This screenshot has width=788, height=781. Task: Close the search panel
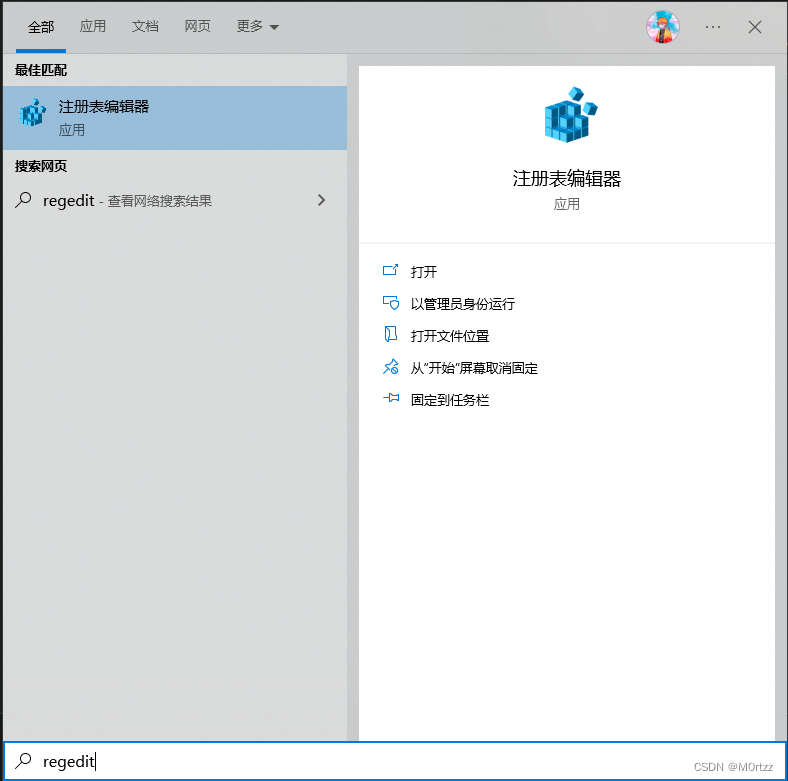(x=754, y=27)
